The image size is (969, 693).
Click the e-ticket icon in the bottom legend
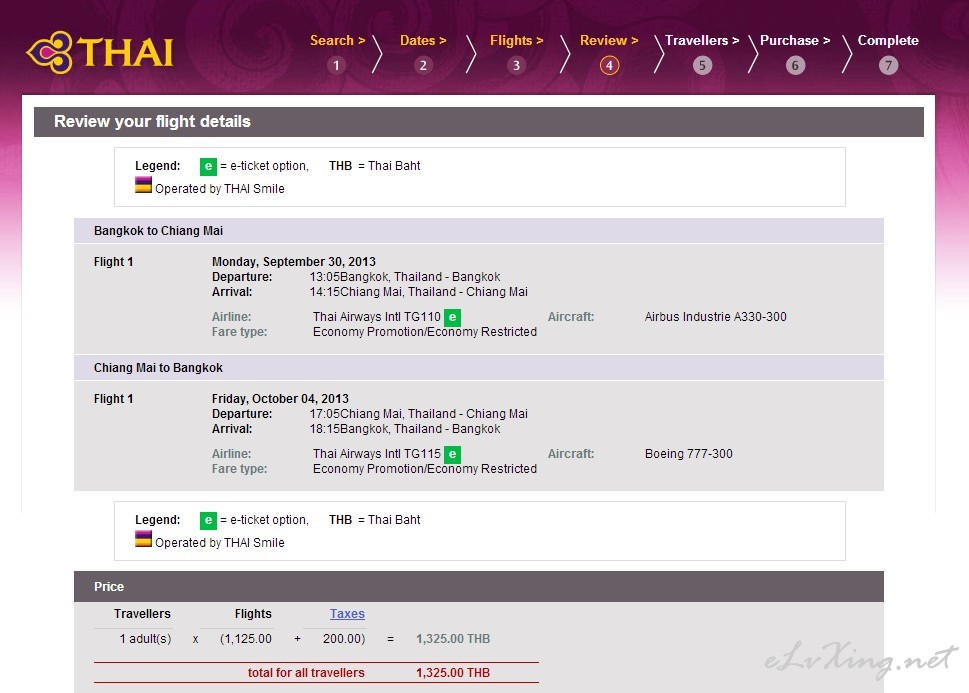[x=208, y=521]
